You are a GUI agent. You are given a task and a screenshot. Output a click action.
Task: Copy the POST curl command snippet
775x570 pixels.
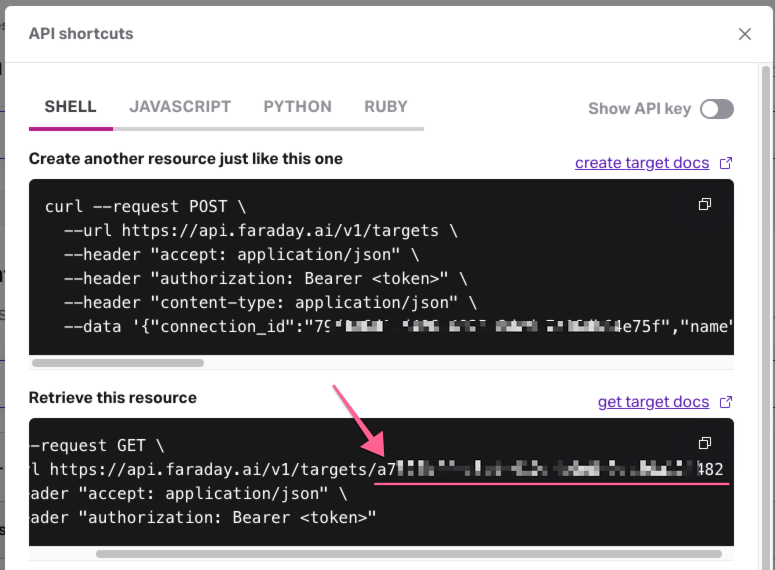coord(705,205)
